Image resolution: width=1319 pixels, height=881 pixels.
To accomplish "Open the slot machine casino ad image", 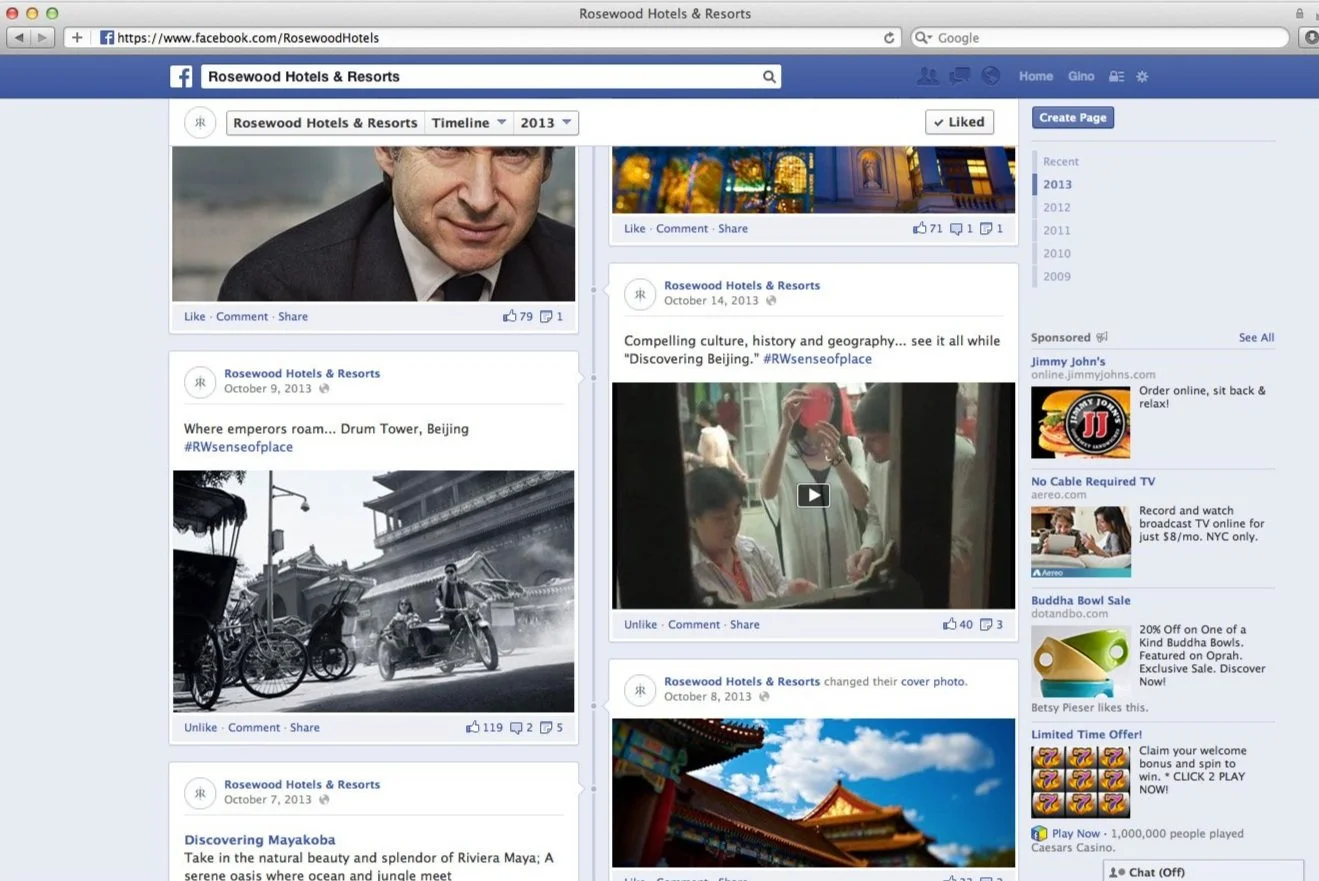I will [1081, 782].
